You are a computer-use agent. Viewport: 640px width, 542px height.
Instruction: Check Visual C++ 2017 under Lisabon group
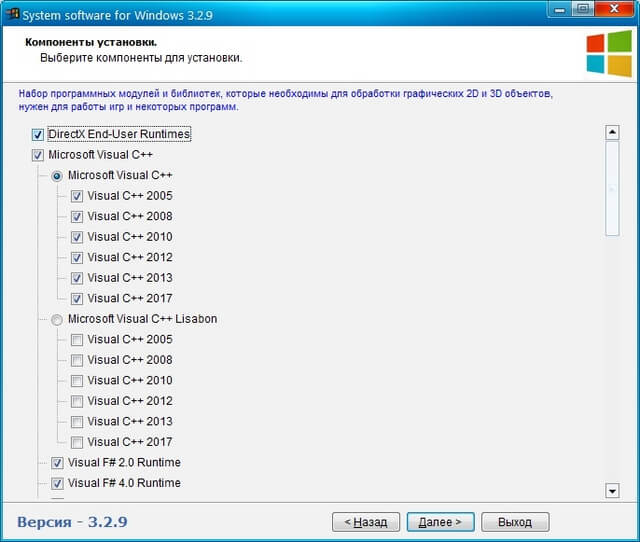click(77, 442)
